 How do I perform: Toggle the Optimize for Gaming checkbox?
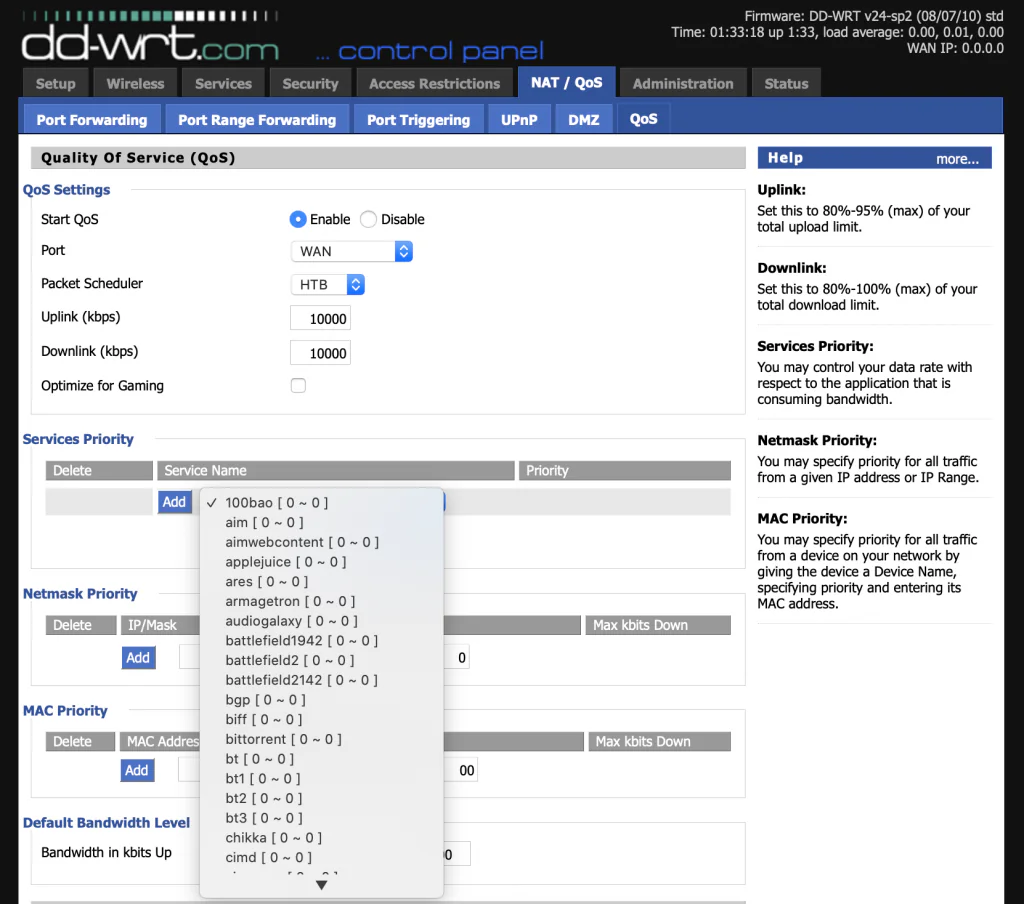point(298,385)
